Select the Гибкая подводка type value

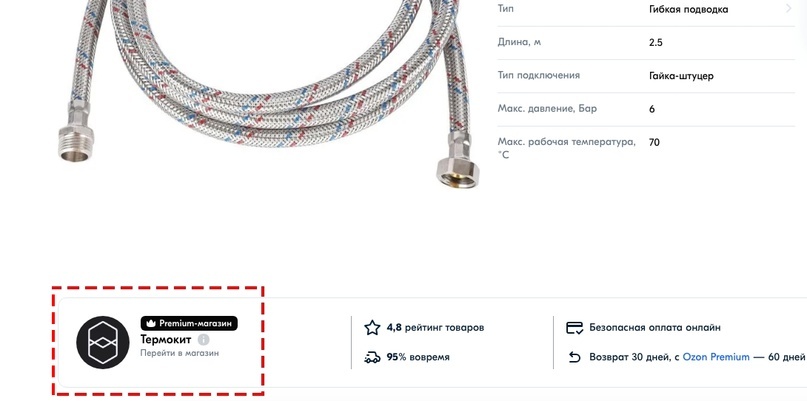(689, 9)
